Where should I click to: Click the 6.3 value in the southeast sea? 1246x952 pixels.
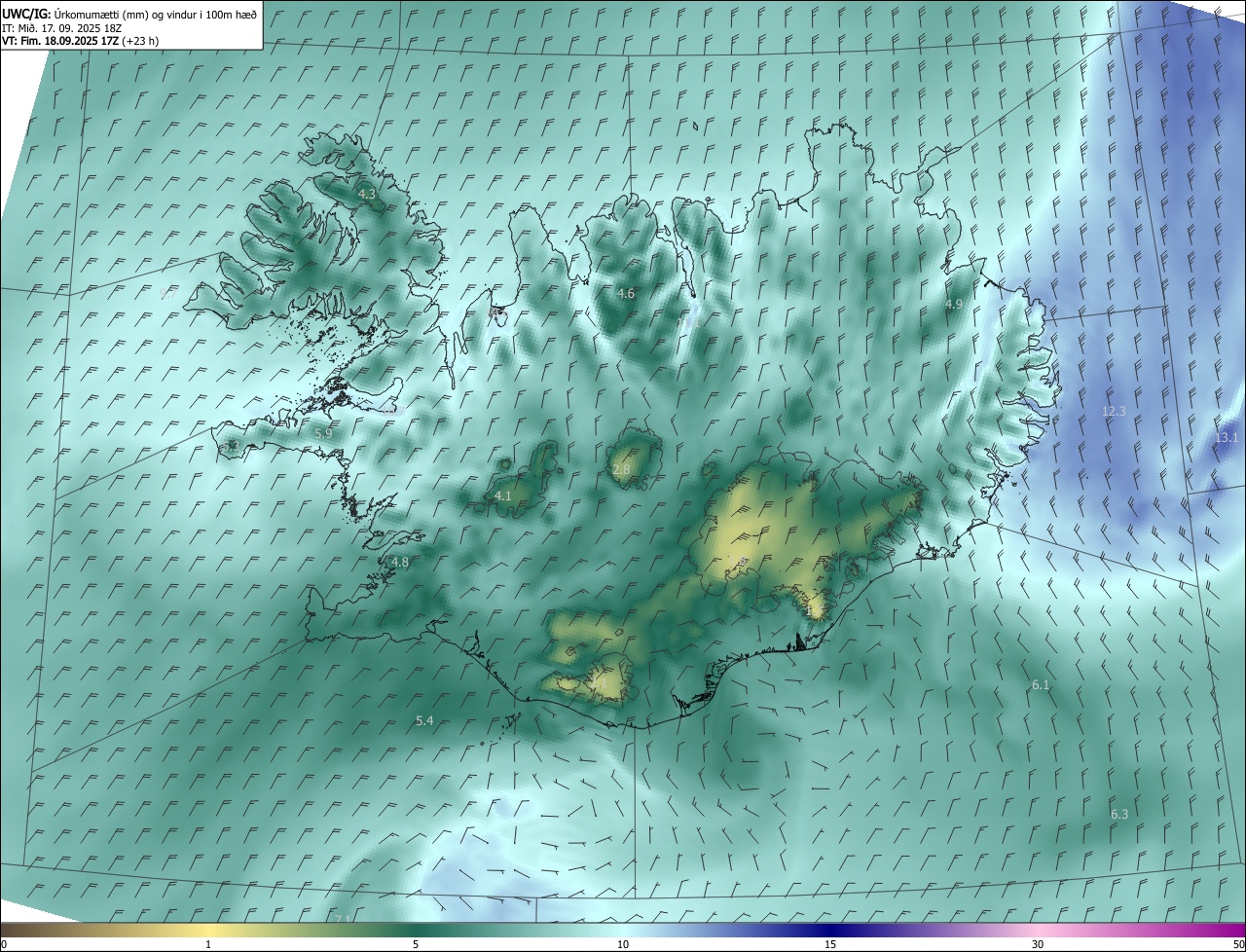(1119, 814)
